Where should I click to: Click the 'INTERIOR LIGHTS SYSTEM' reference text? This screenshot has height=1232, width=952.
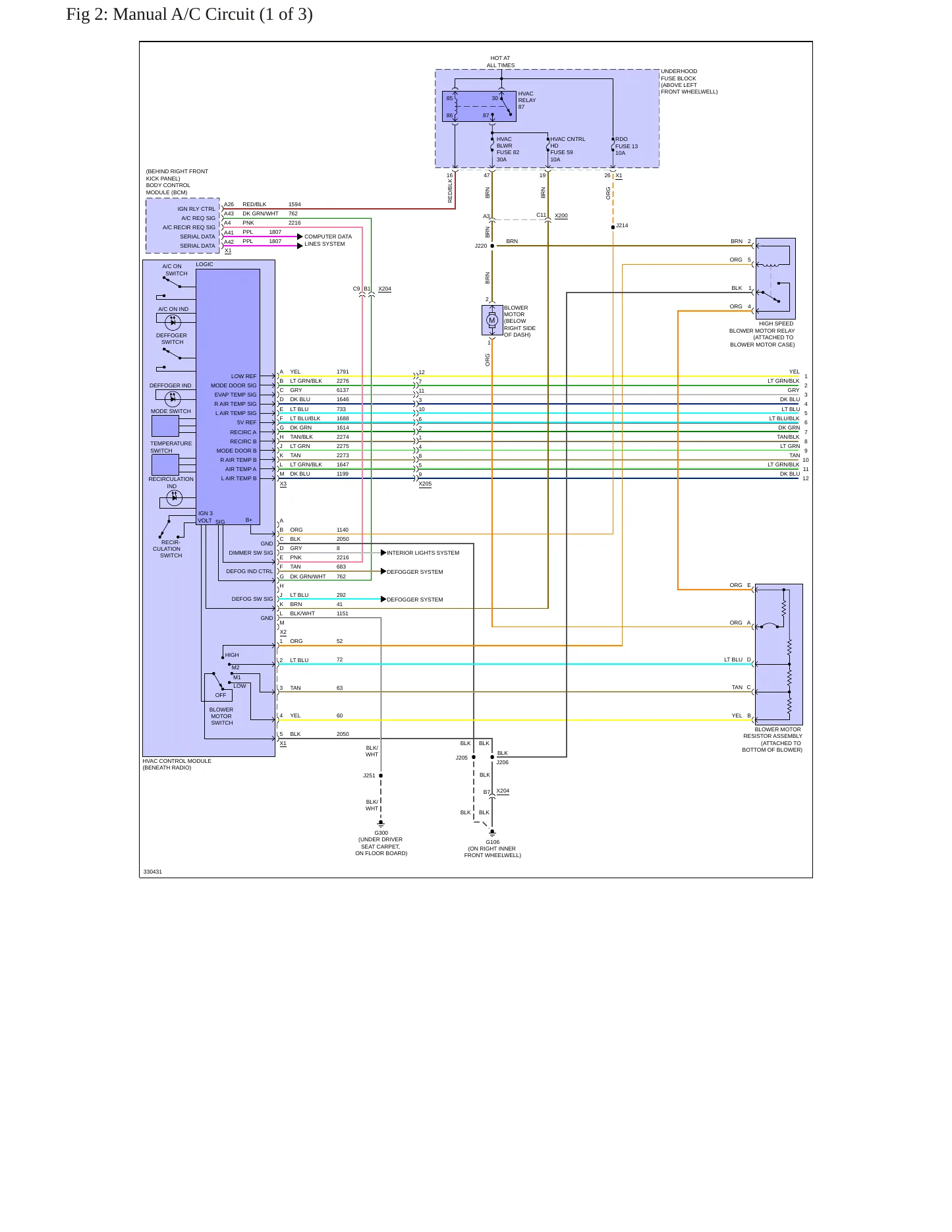coord(423,553)
